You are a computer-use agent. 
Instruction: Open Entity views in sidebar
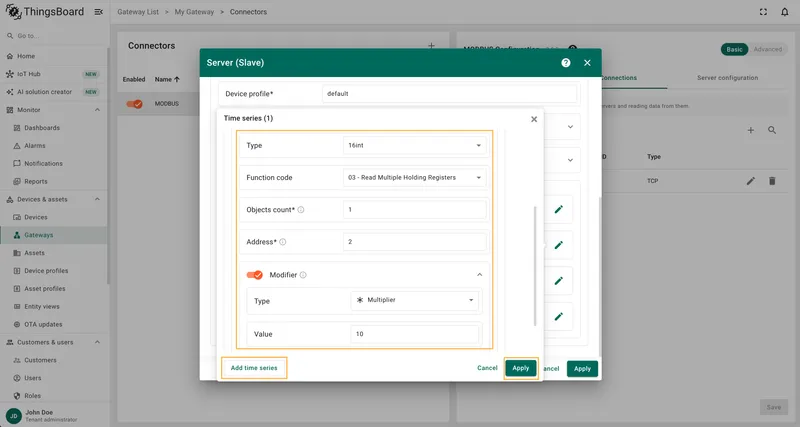click(x=54, y=306)
